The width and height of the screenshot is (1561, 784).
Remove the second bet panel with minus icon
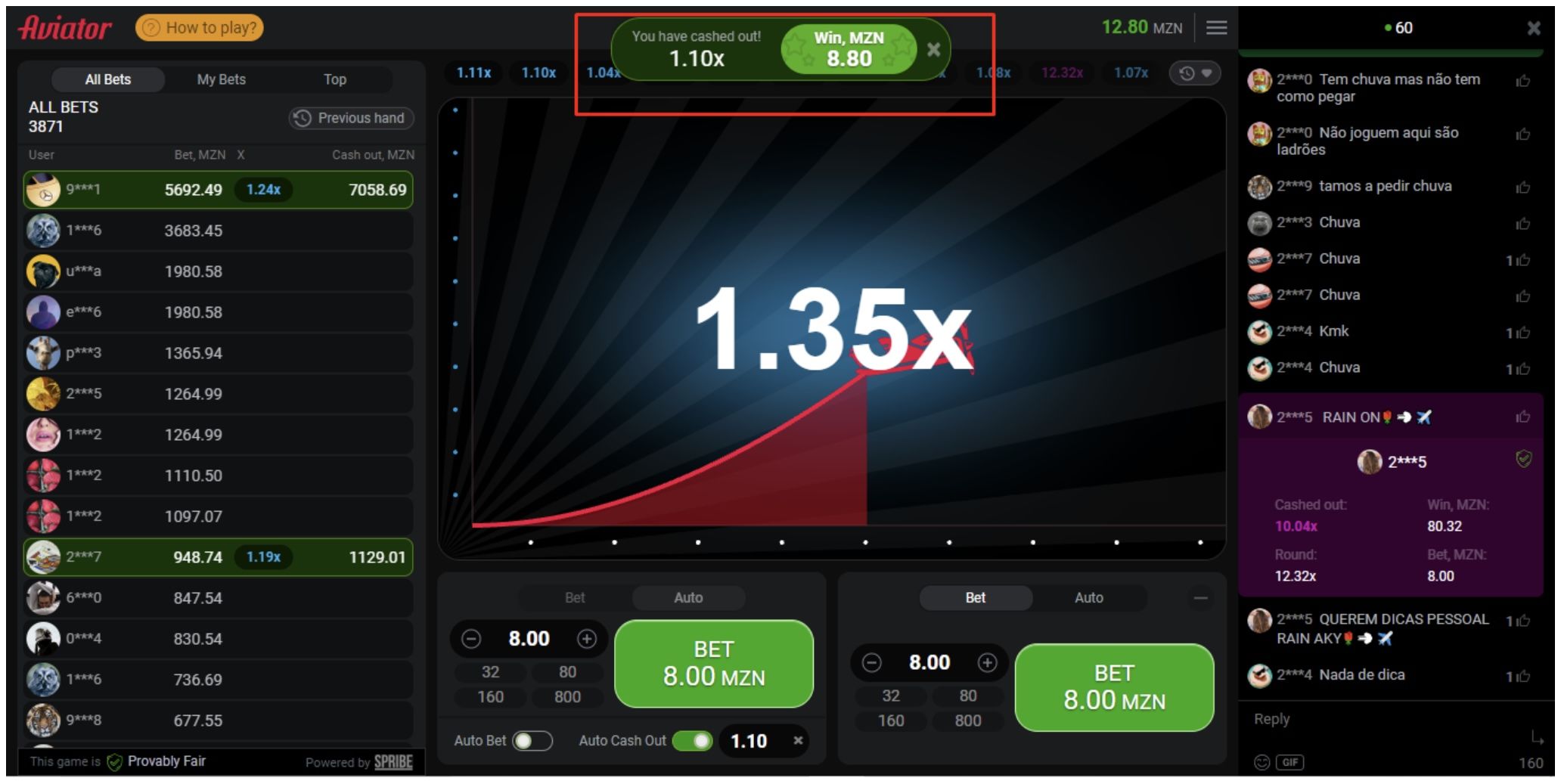[1200, 598]
